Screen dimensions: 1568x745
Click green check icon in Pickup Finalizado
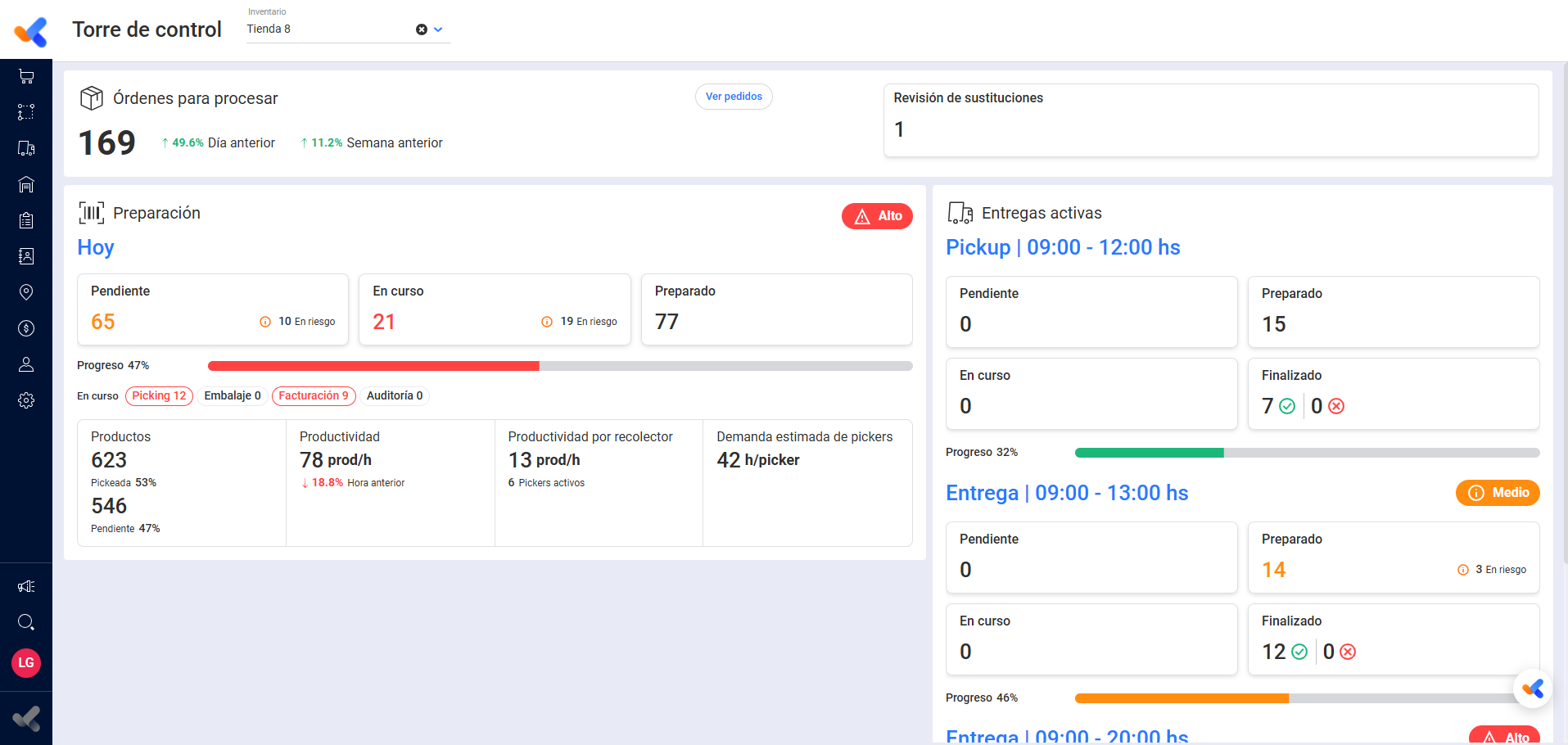(x=1287, y=406)
